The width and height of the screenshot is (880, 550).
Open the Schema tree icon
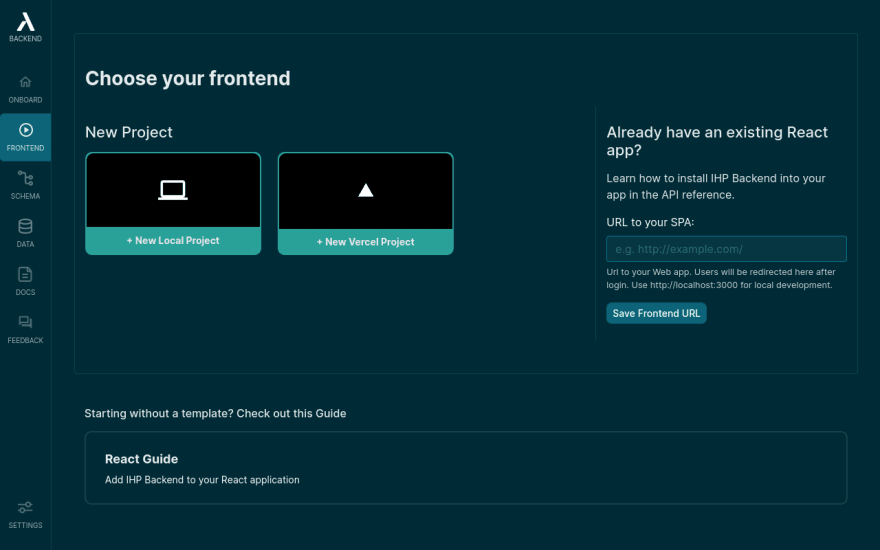25,178
